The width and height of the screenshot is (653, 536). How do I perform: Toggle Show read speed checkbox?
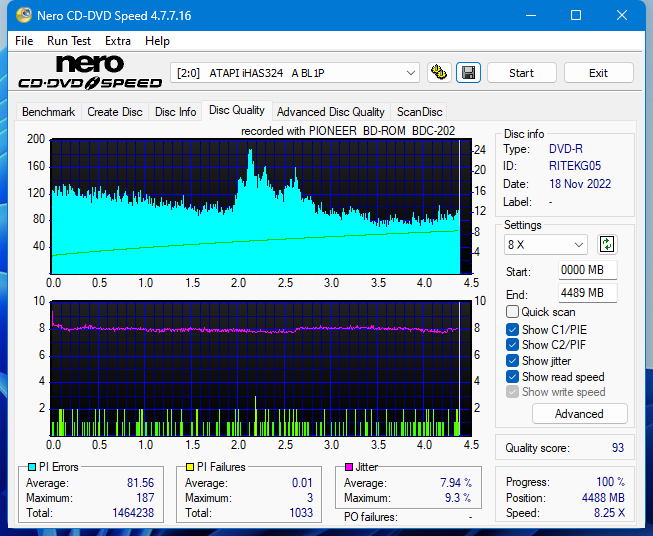[x=512, y=376]
